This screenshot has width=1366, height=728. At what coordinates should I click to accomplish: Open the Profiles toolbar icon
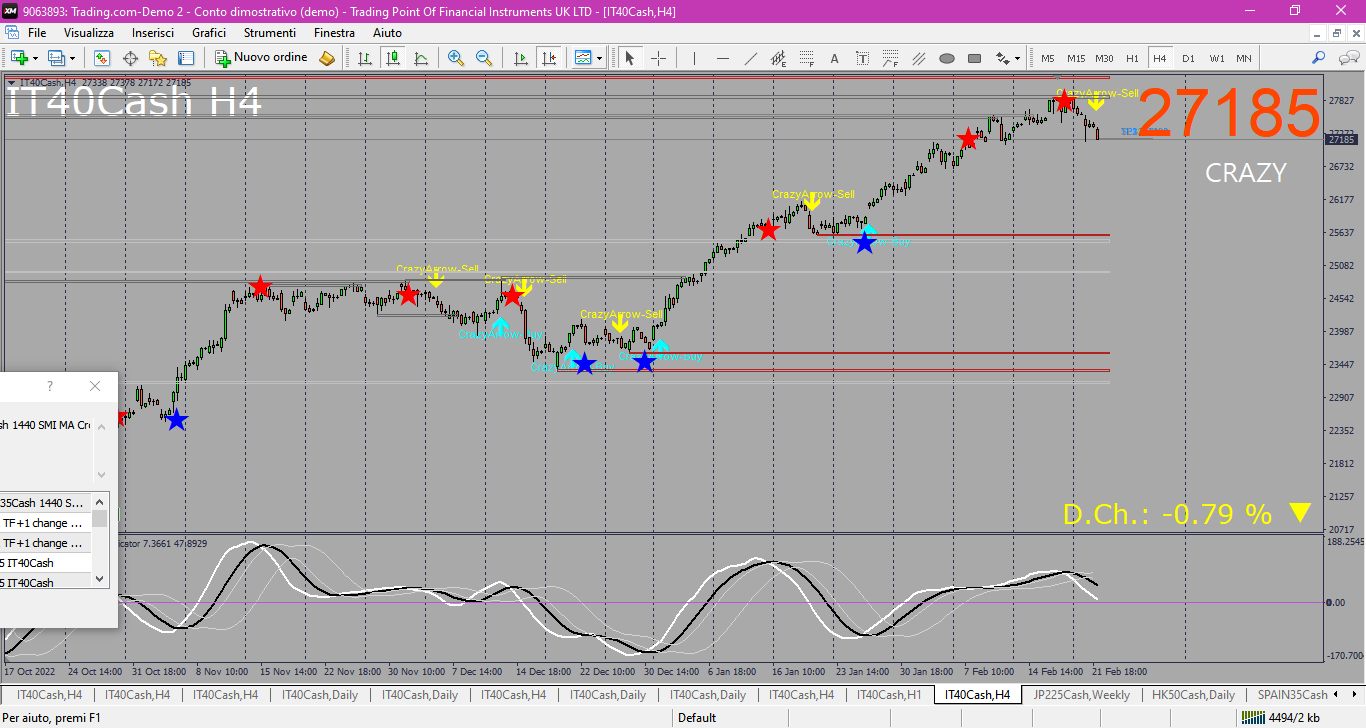[x=56, y=58]
